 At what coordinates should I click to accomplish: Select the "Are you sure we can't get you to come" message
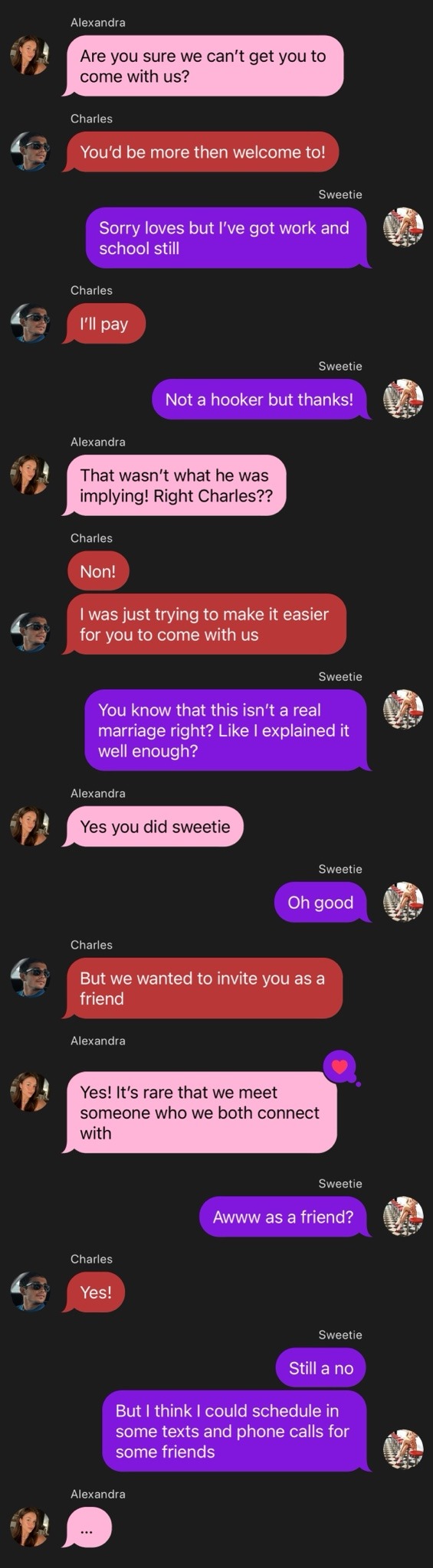click(x=203, y=66)
